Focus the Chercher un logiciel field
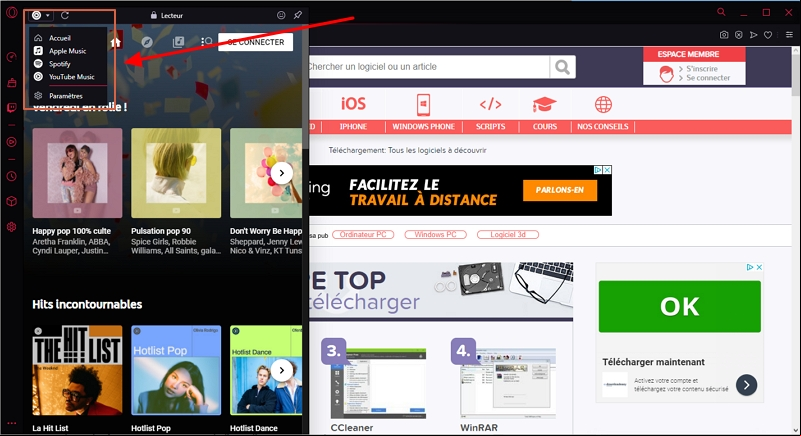 [x=429, y=67]
